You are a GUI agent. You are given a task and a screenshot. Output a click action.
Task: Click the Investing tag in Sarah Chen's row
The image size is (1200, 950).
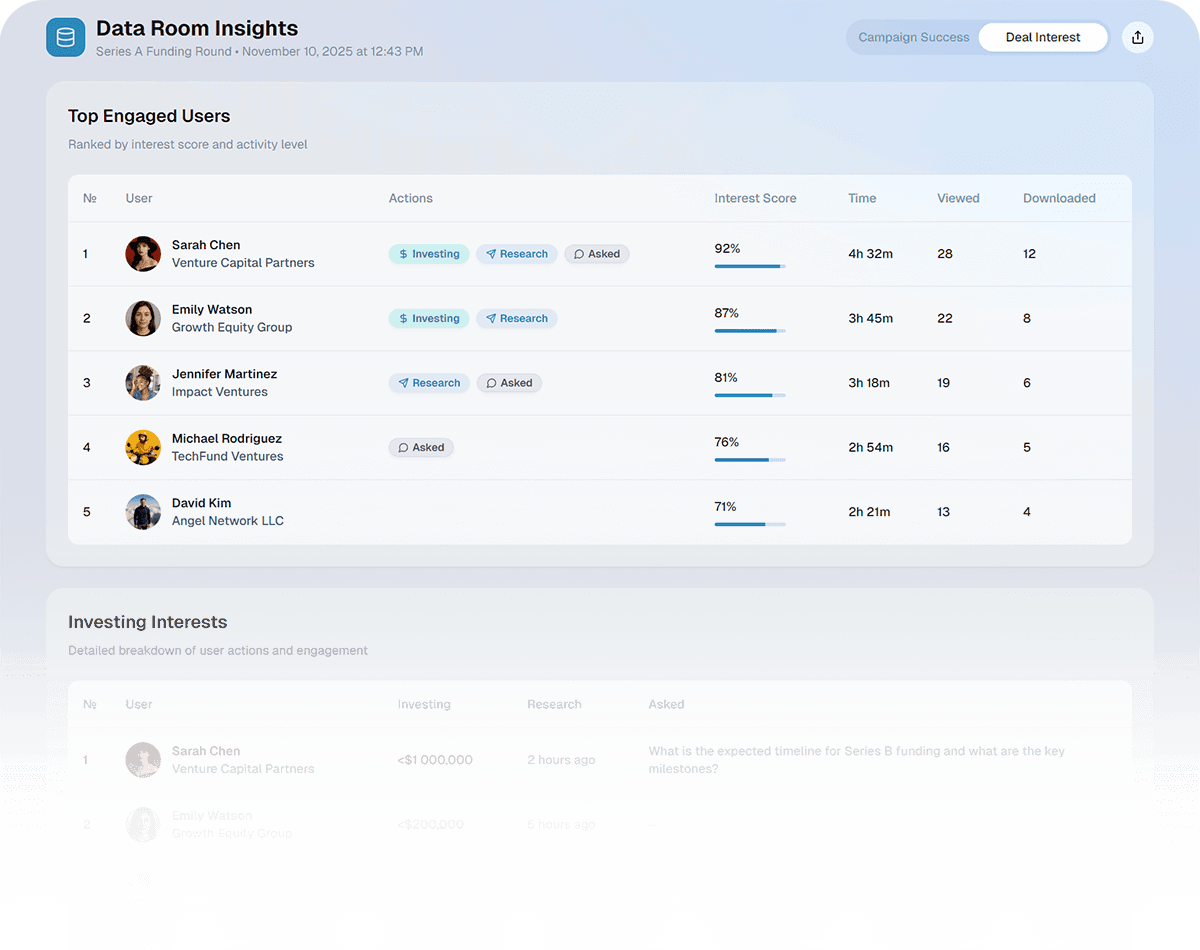click(429, 254)
